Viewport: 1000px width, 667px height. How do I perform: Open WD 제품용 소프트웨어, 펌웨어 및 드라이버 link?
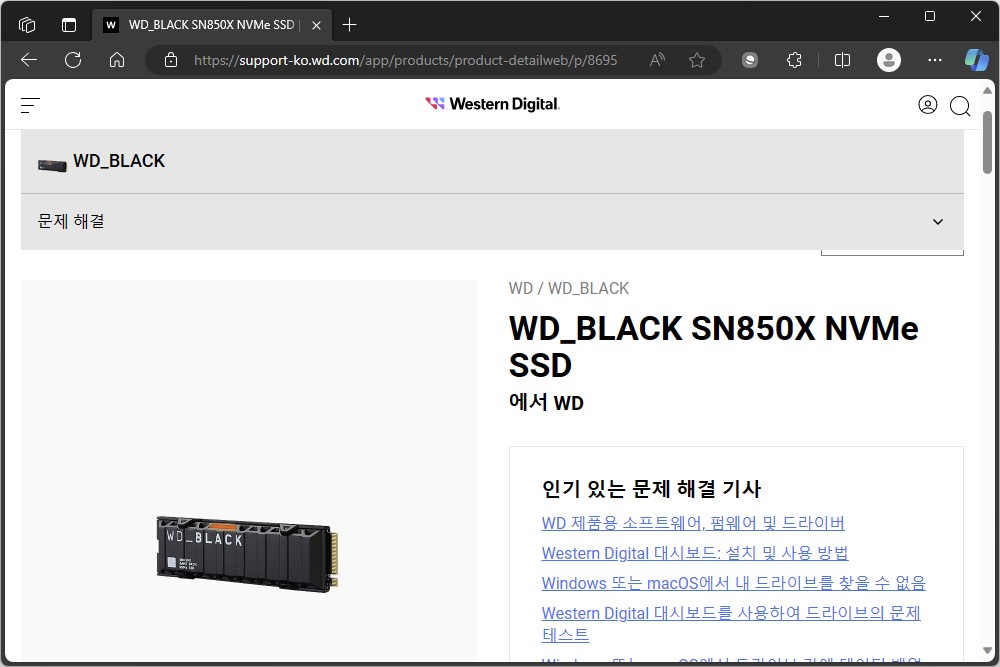tap(693, 523)
